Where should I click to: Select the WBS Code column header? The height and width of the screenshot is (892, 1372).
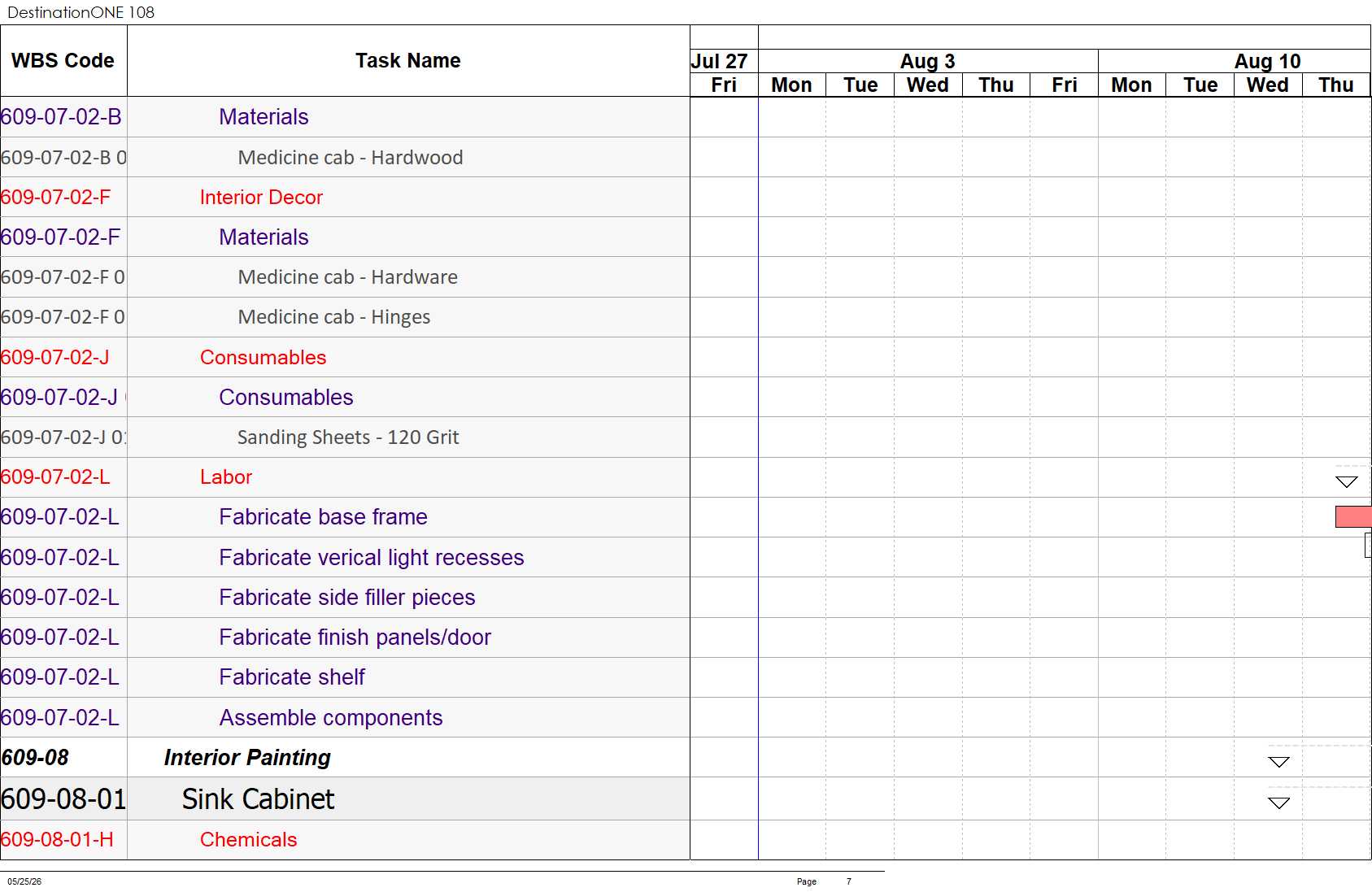pos(63,61)
